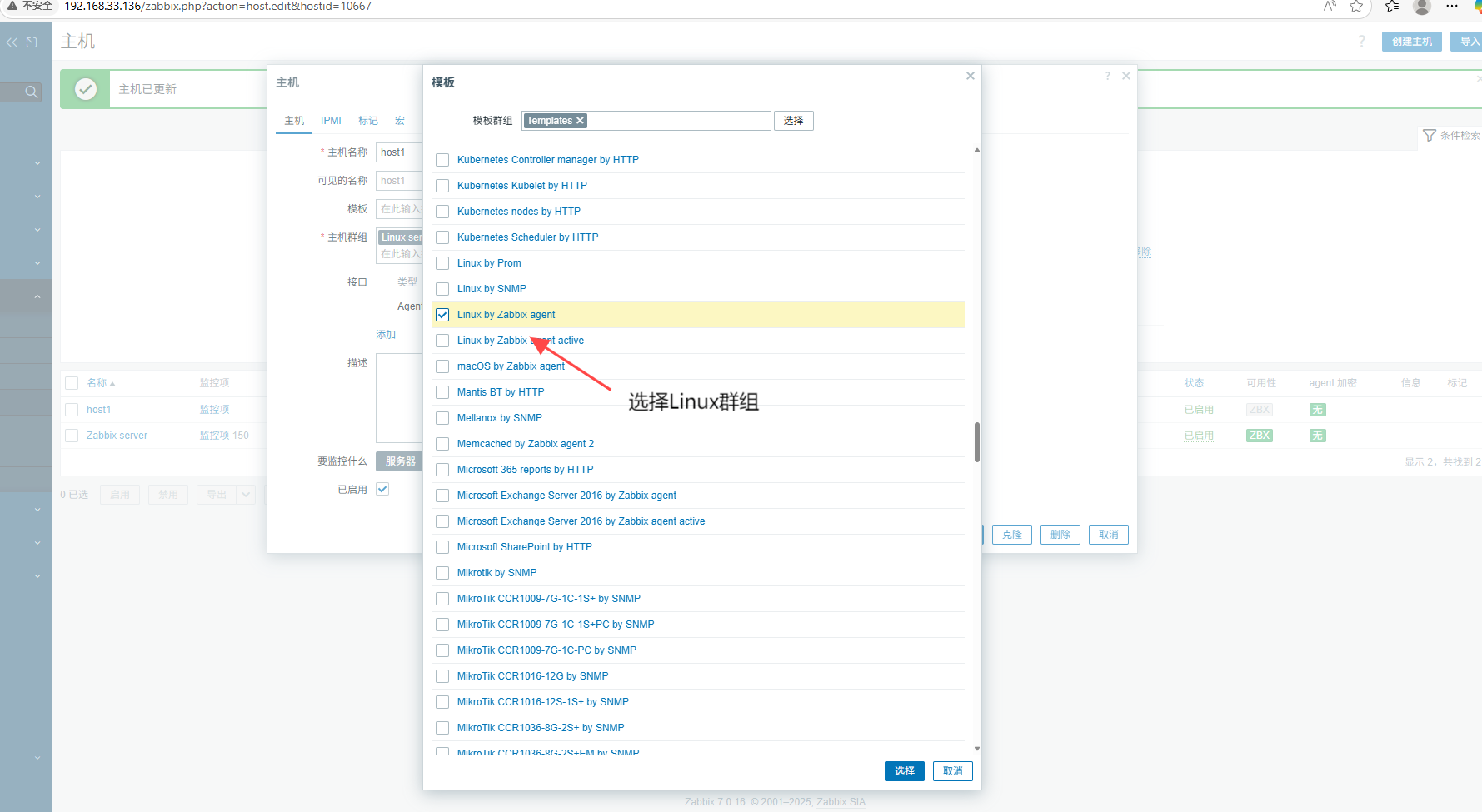The width and height of the screenshot is (1482, 812).
Task: Open the browser profile avatar
Action: point(1422,7)
